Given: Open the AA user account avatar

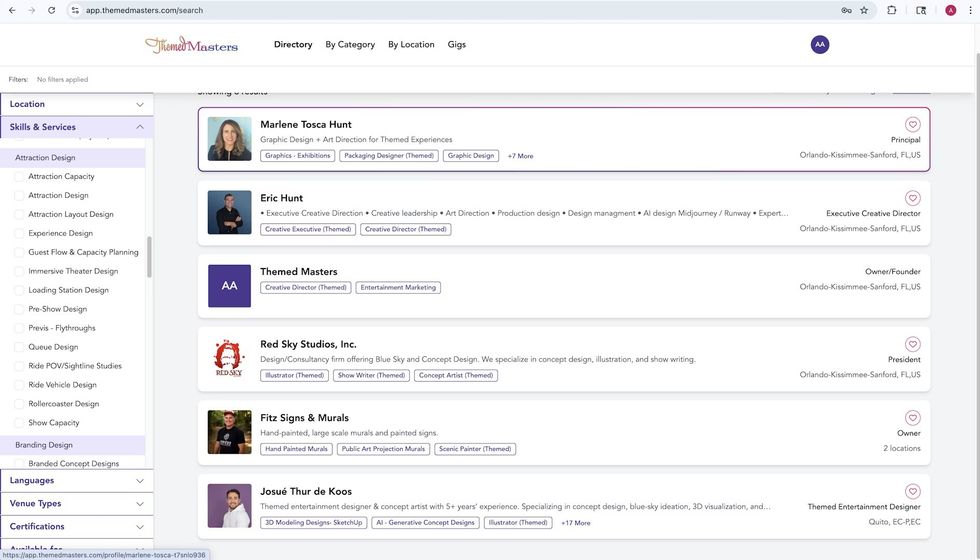Looking at the screenshot, I should click(x=819, y=44).
